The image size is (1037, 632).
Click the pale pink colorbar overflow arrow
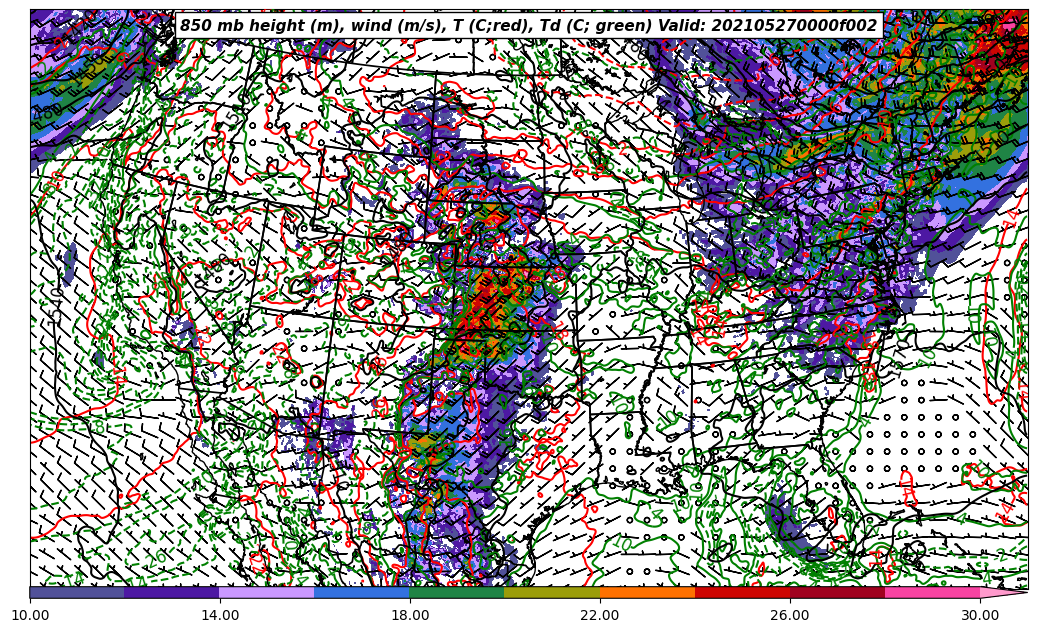tap(1003, 592)
